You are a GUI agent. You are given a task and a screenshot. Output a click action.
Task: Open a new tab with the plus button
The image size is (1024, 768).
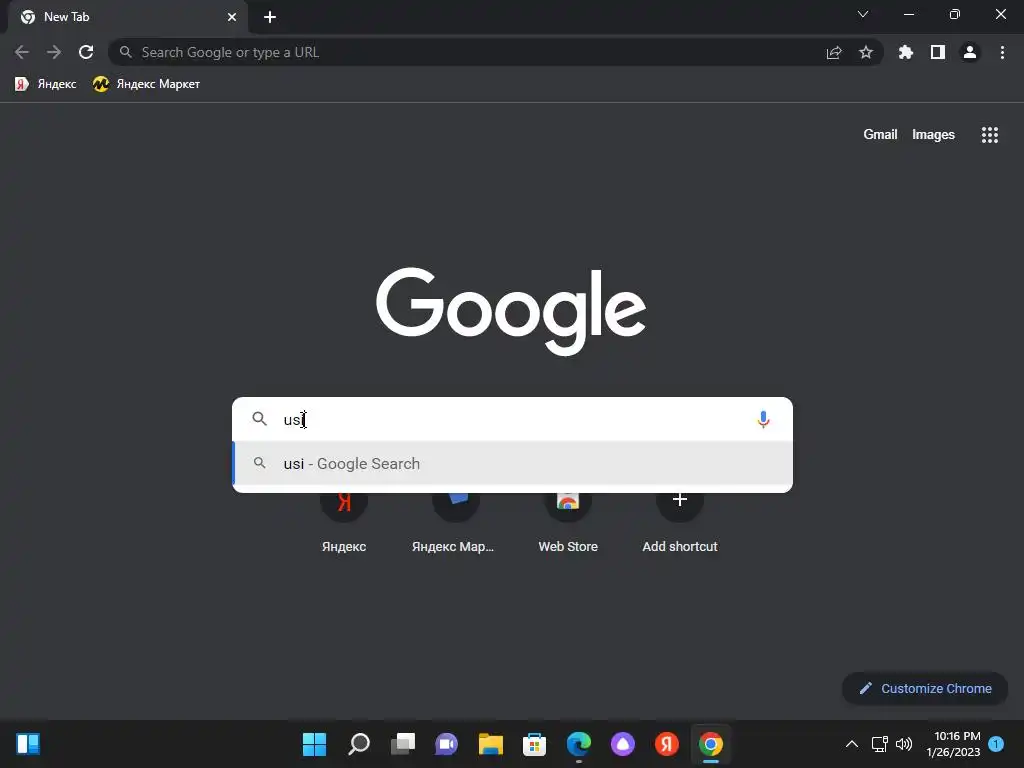click(x=270, y=17)
